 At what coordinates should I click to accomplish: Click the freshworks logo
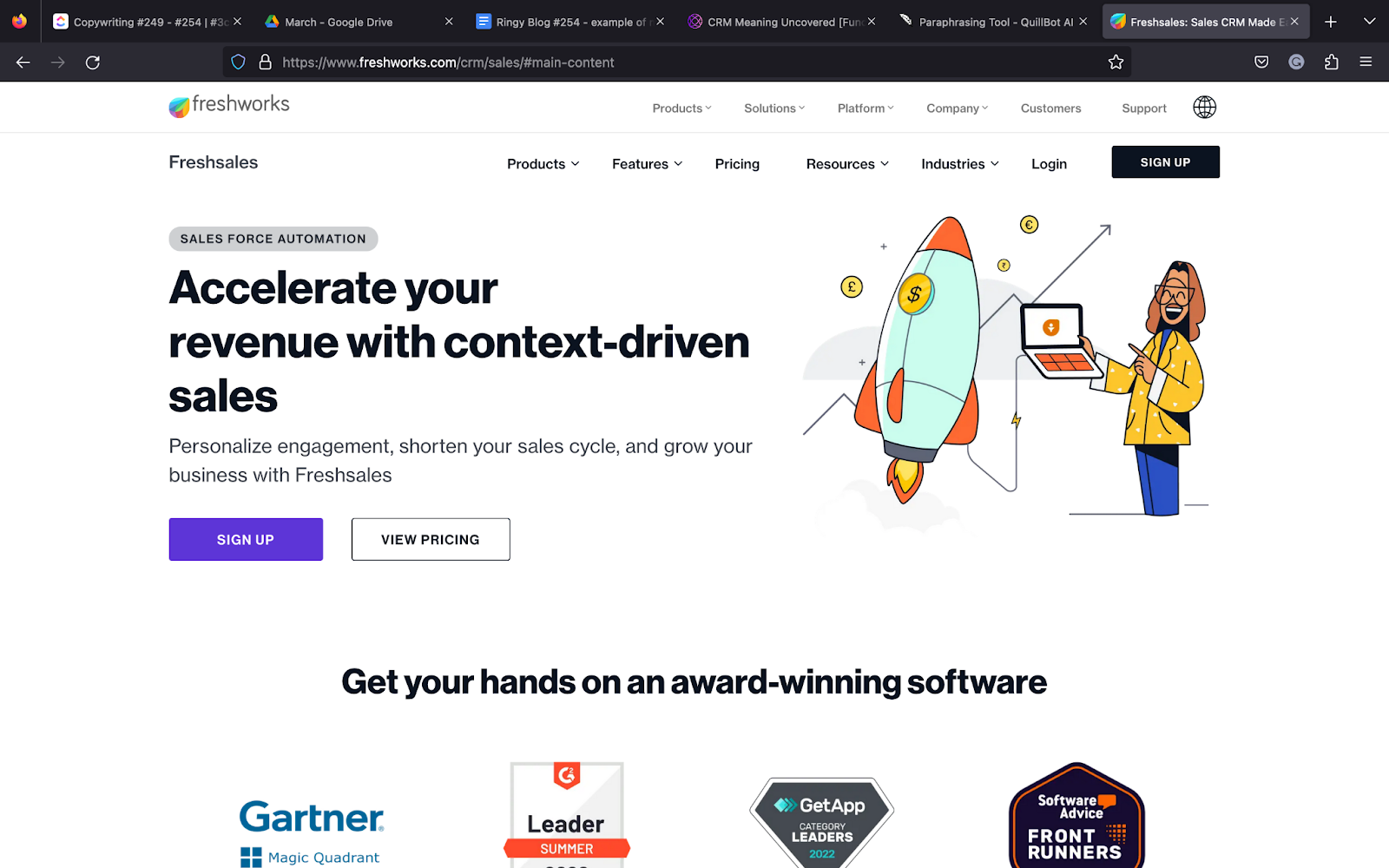[229, 106]
